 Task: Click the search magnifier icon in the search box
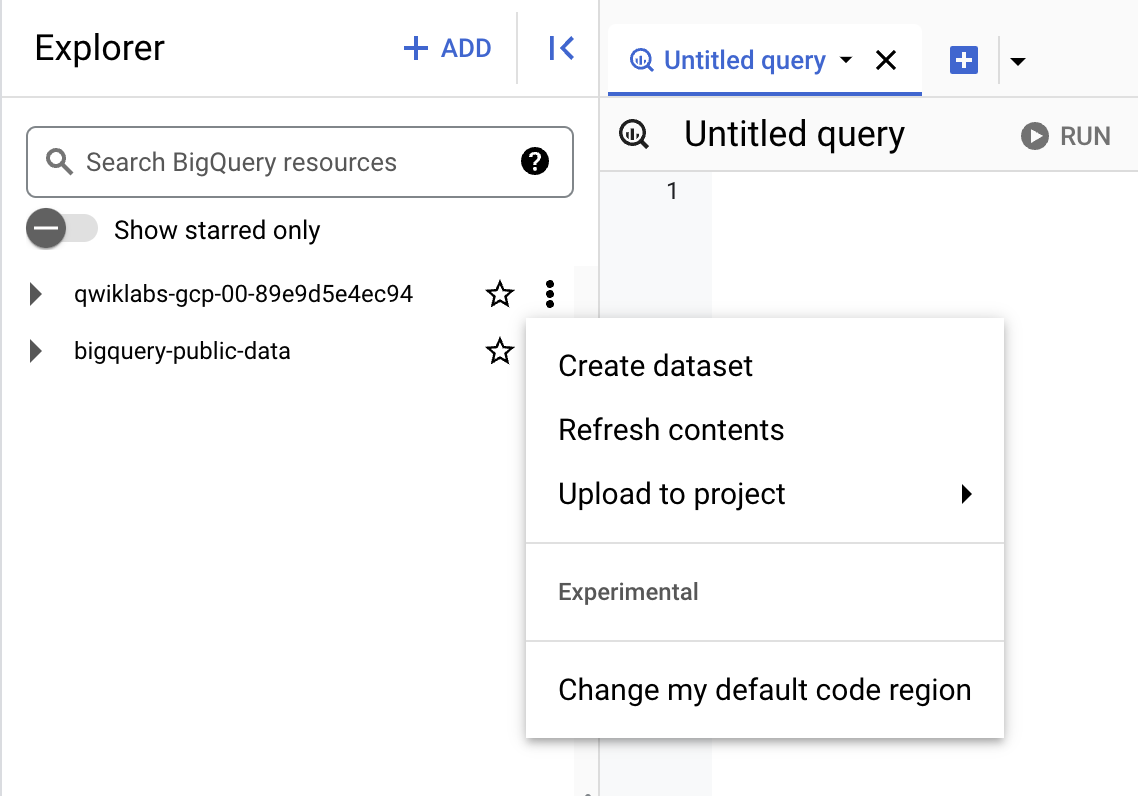click(x=60, y=162)
